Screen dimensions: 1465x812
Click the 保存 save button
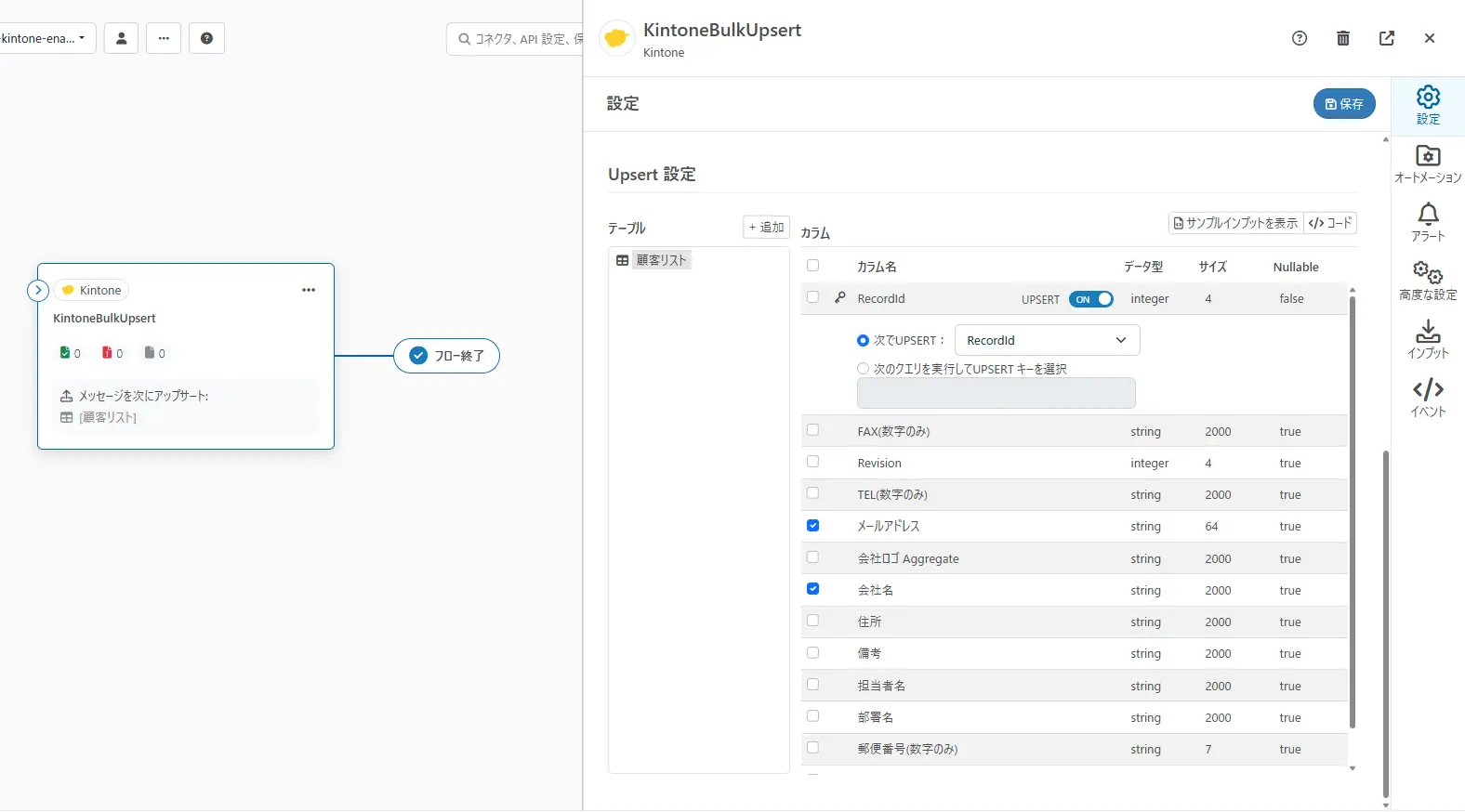(1344, 104)
